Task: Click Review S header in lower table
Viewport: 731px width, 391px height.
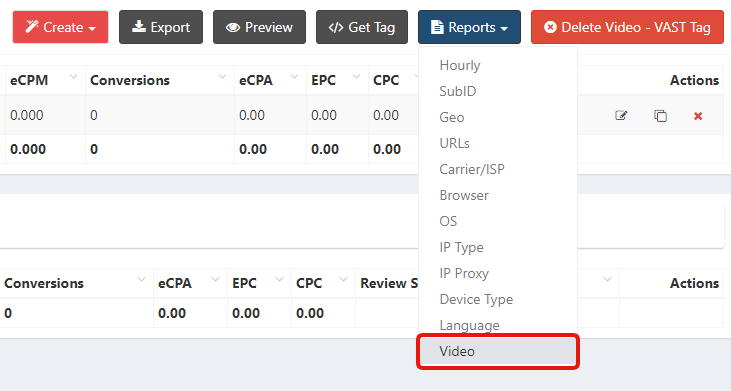Action: (x=389, y=283)
